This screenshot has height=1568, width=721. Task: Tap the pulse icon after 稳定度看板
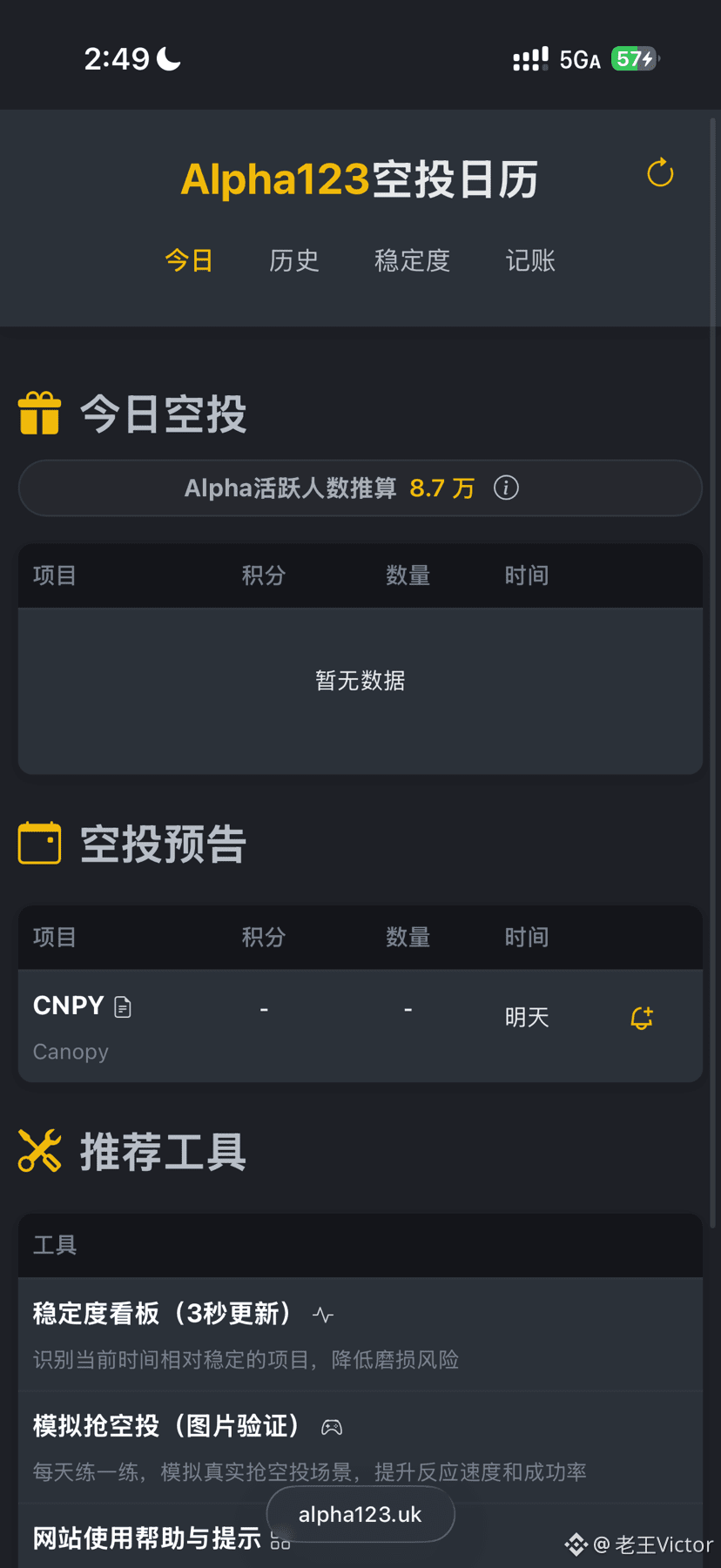pos(323,1315)
